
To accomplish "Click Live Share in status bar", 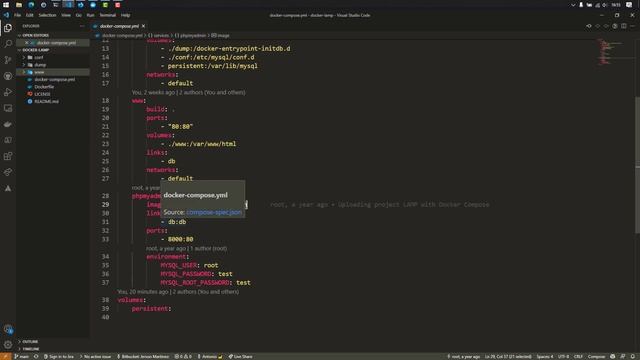I will pos(240,356).
